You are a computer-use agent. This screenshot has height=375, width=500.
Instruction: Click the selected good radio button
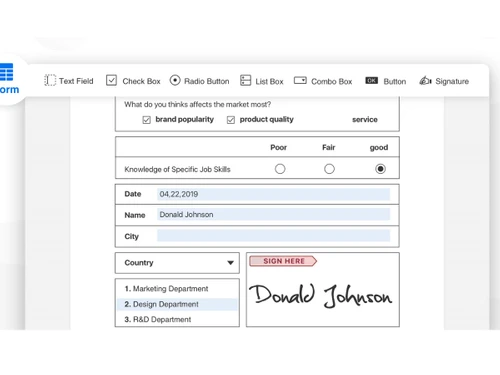[380, 169]
